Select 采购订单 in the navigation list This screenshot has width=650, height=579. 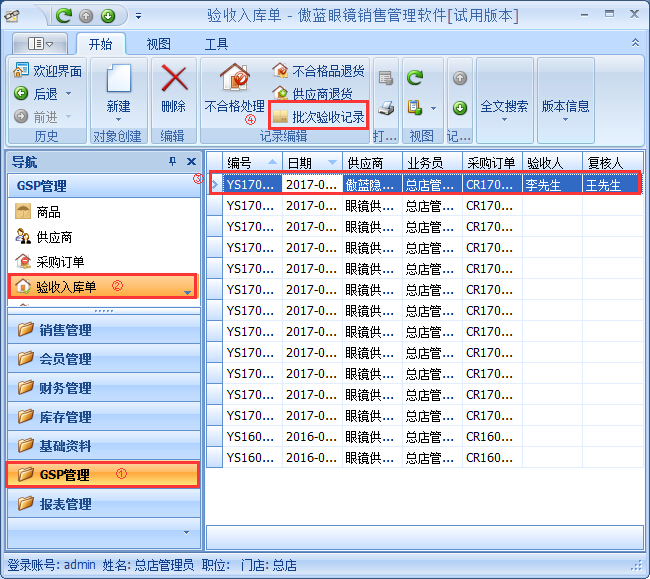click(60, 263)
